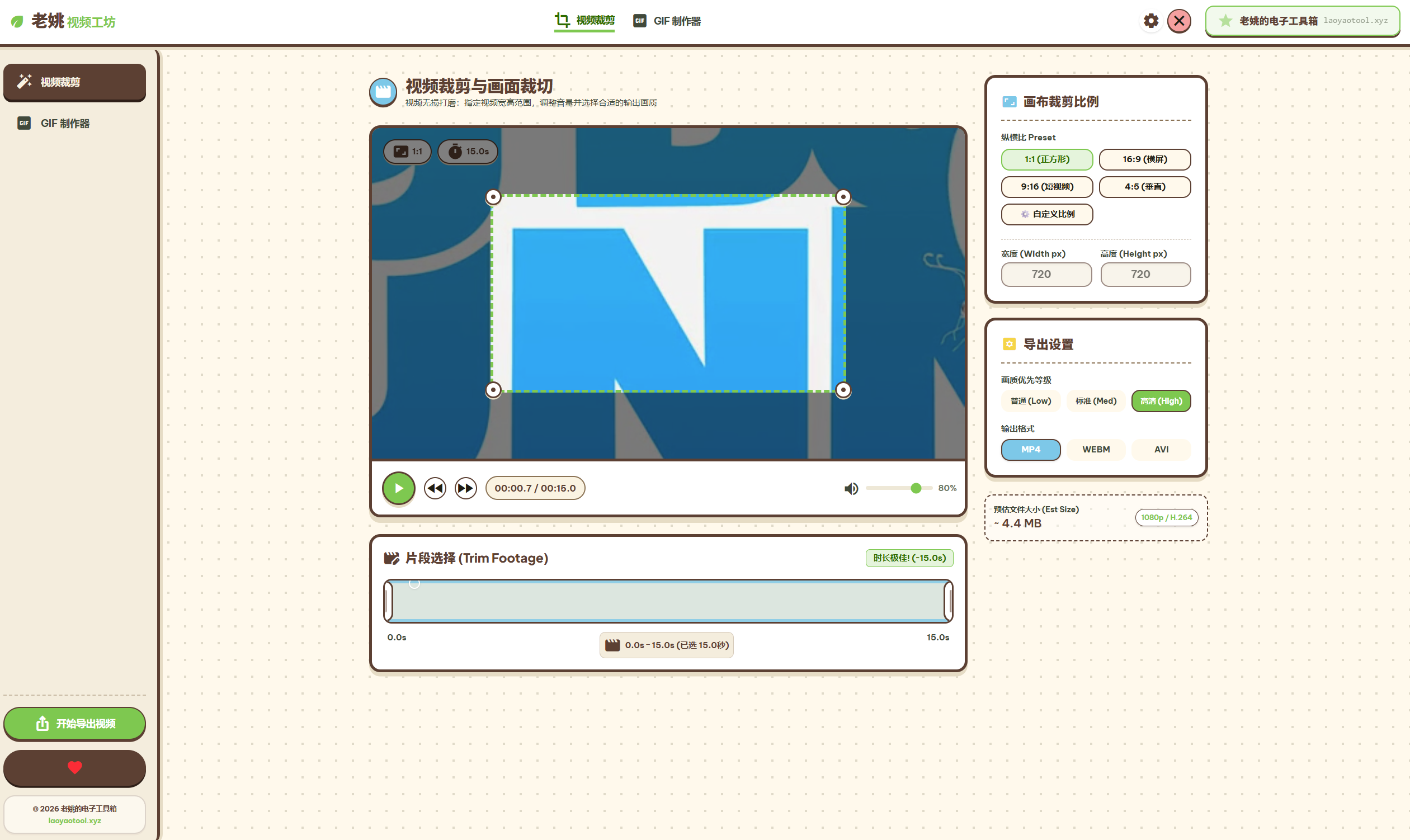Click the export share icon in 开始导出视频
Screen dimensions: 1410x840
click(43, 724)
